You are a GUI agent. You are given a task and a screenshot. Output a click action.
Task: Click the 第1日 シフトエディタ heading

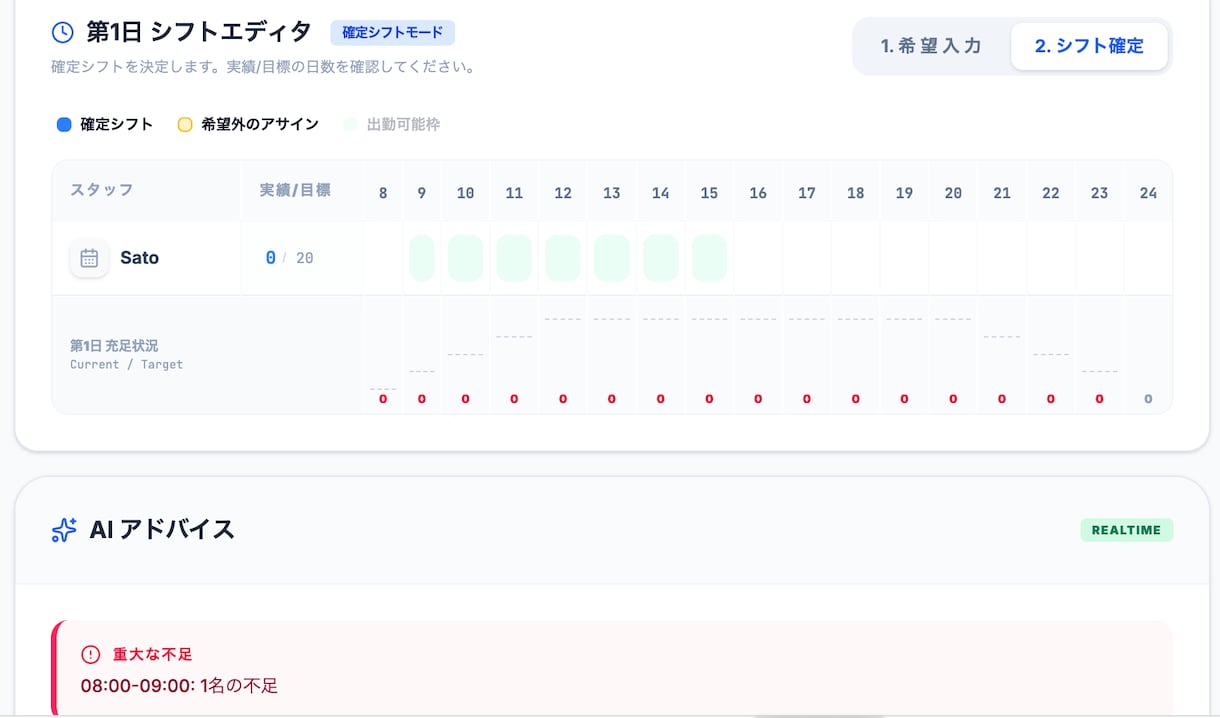coord(199,32)
